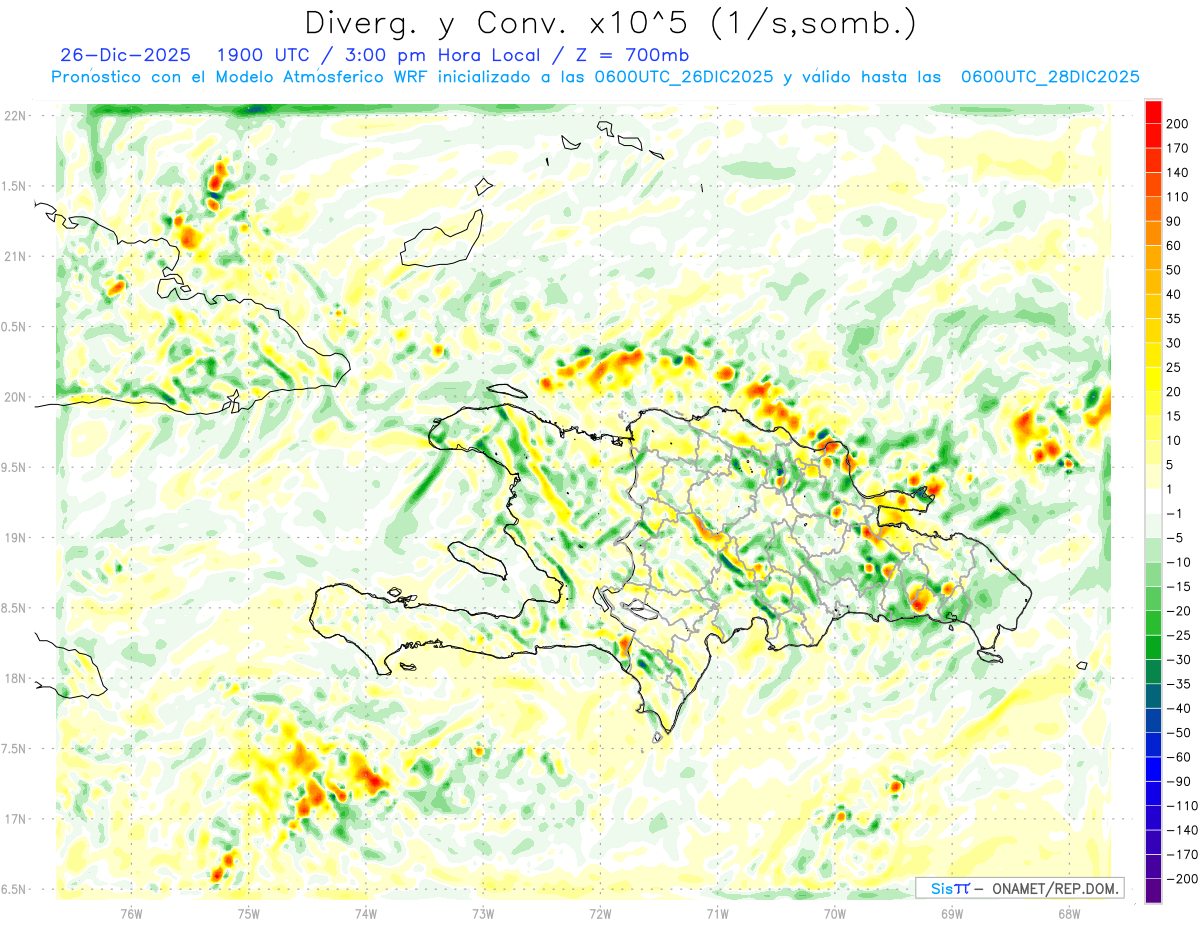
Task: Click the white swatch between 1 and -1
Action: [1154, 501]
